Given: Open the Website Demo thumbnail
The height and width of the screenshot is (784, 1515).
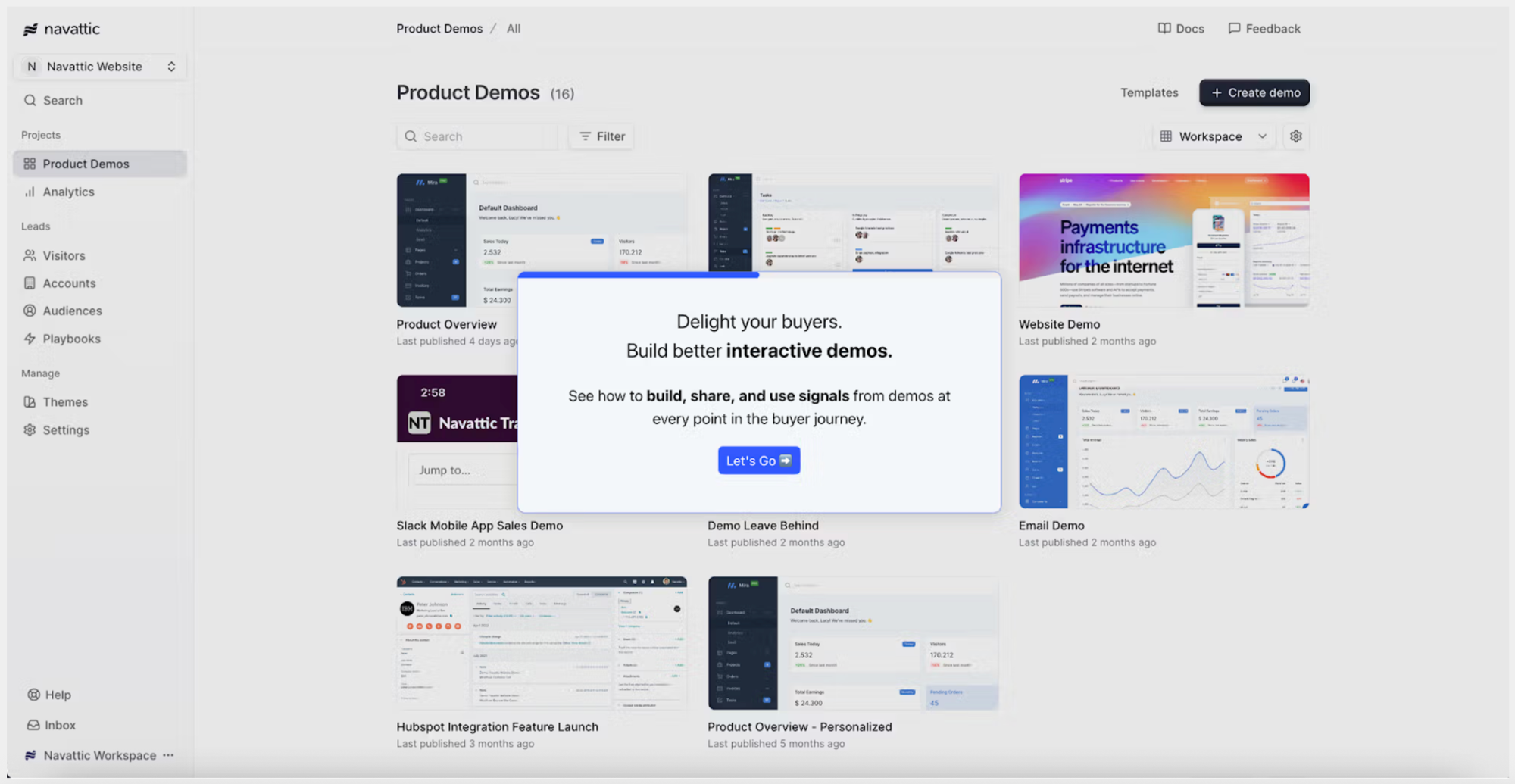Looking at the screenshot, I should tap(1164, 240).
